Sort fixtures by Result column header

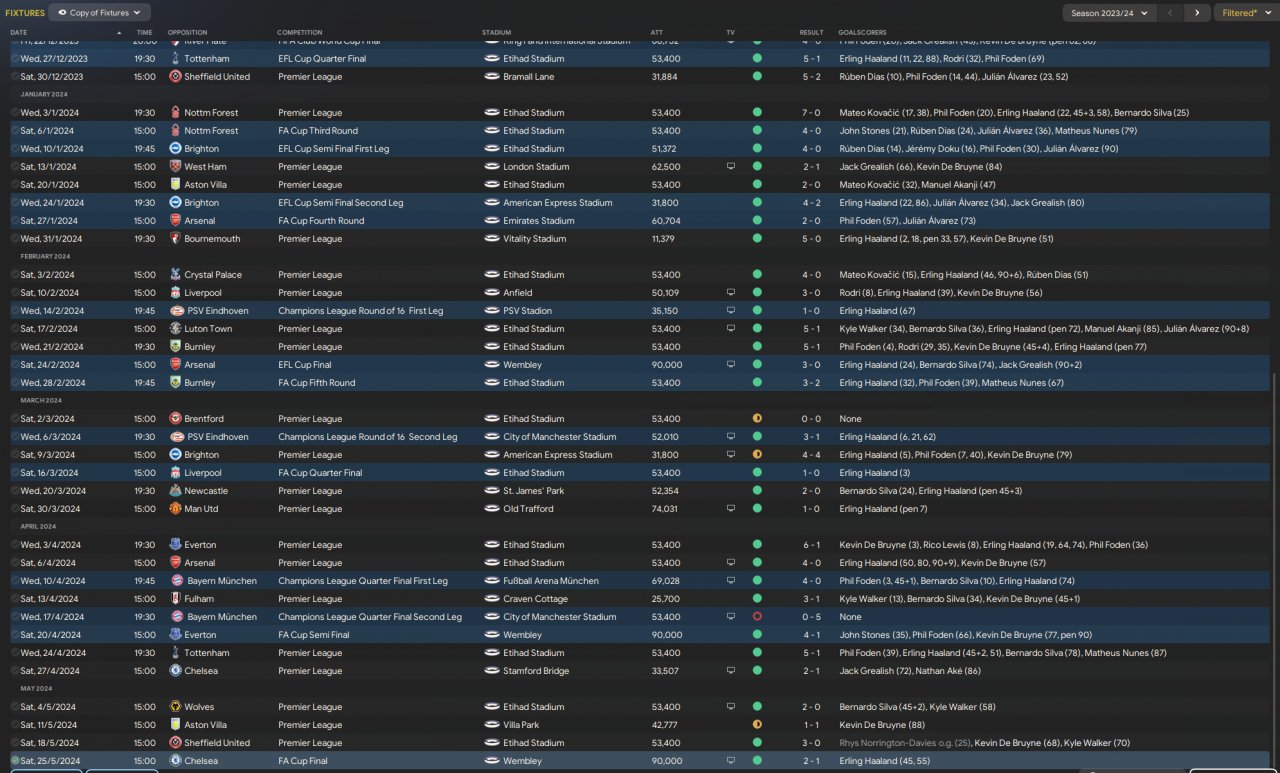tap(811, 33)
